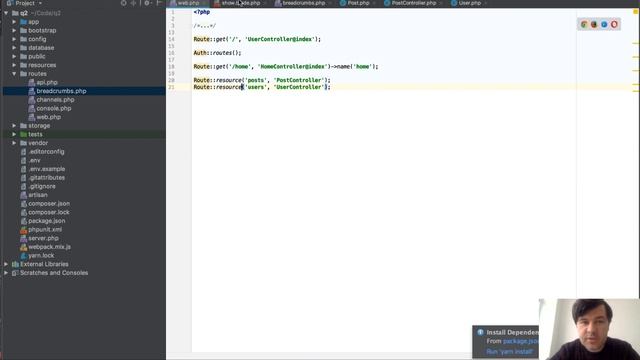This screenshot has height=360, width=640.
Task: Click the Auth::routes(); line
Action: point(217,53)
